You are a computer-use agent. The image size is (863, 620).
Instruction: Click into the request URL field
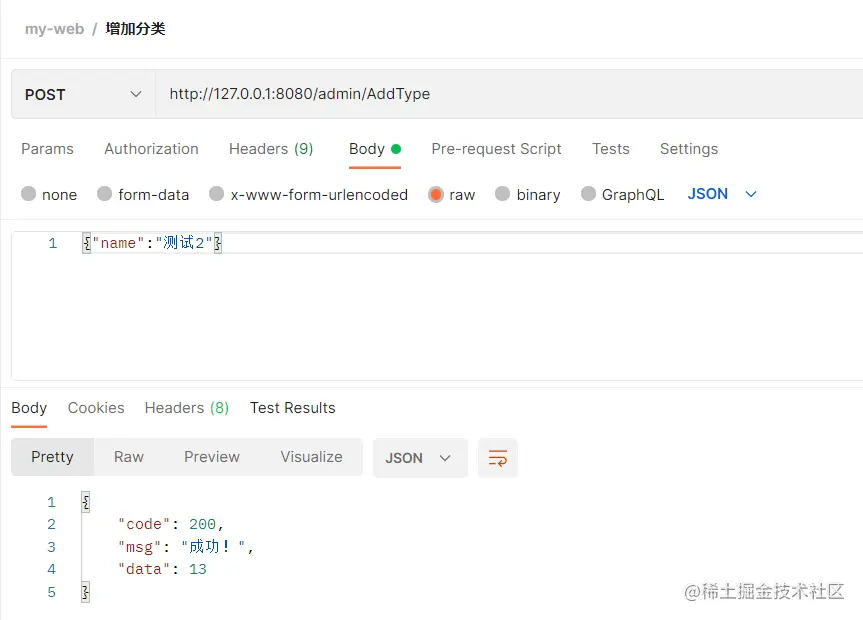509,94
